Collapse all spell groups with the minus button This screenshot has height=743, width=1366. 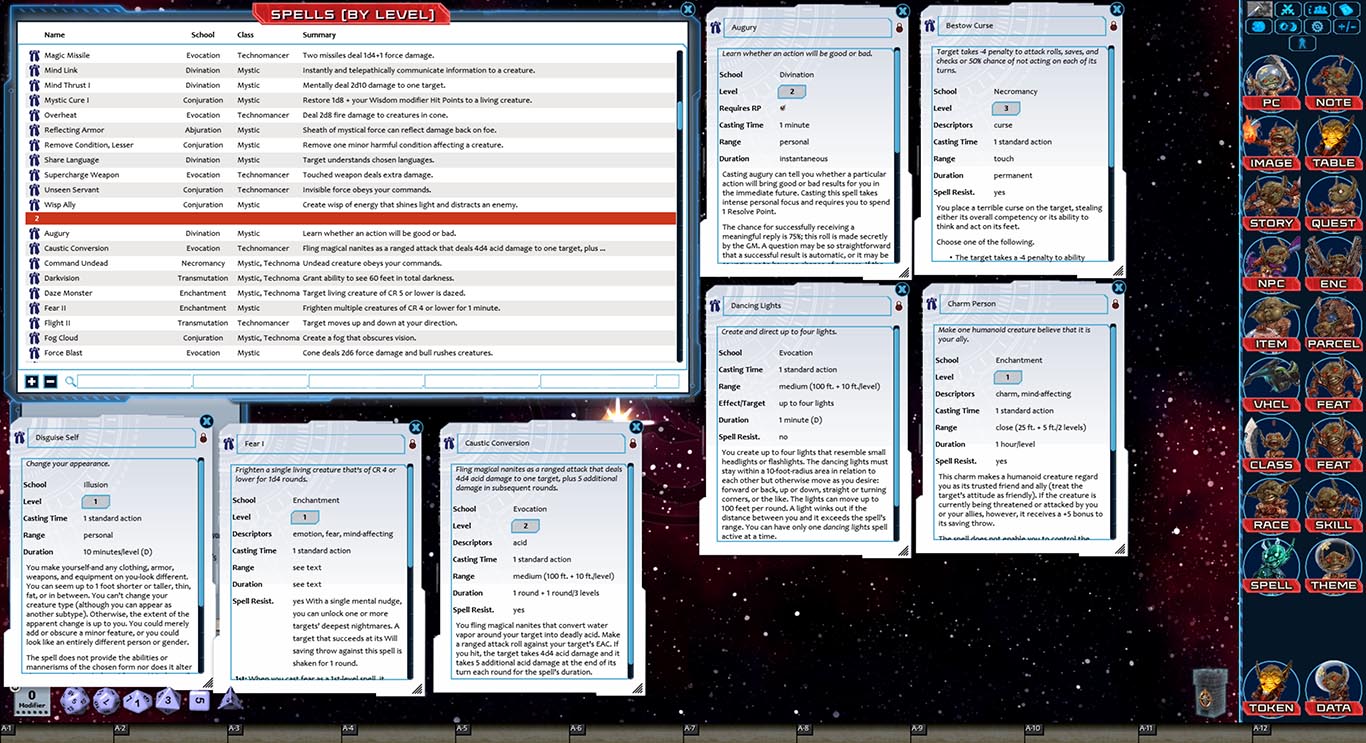[x=49, y=381]
